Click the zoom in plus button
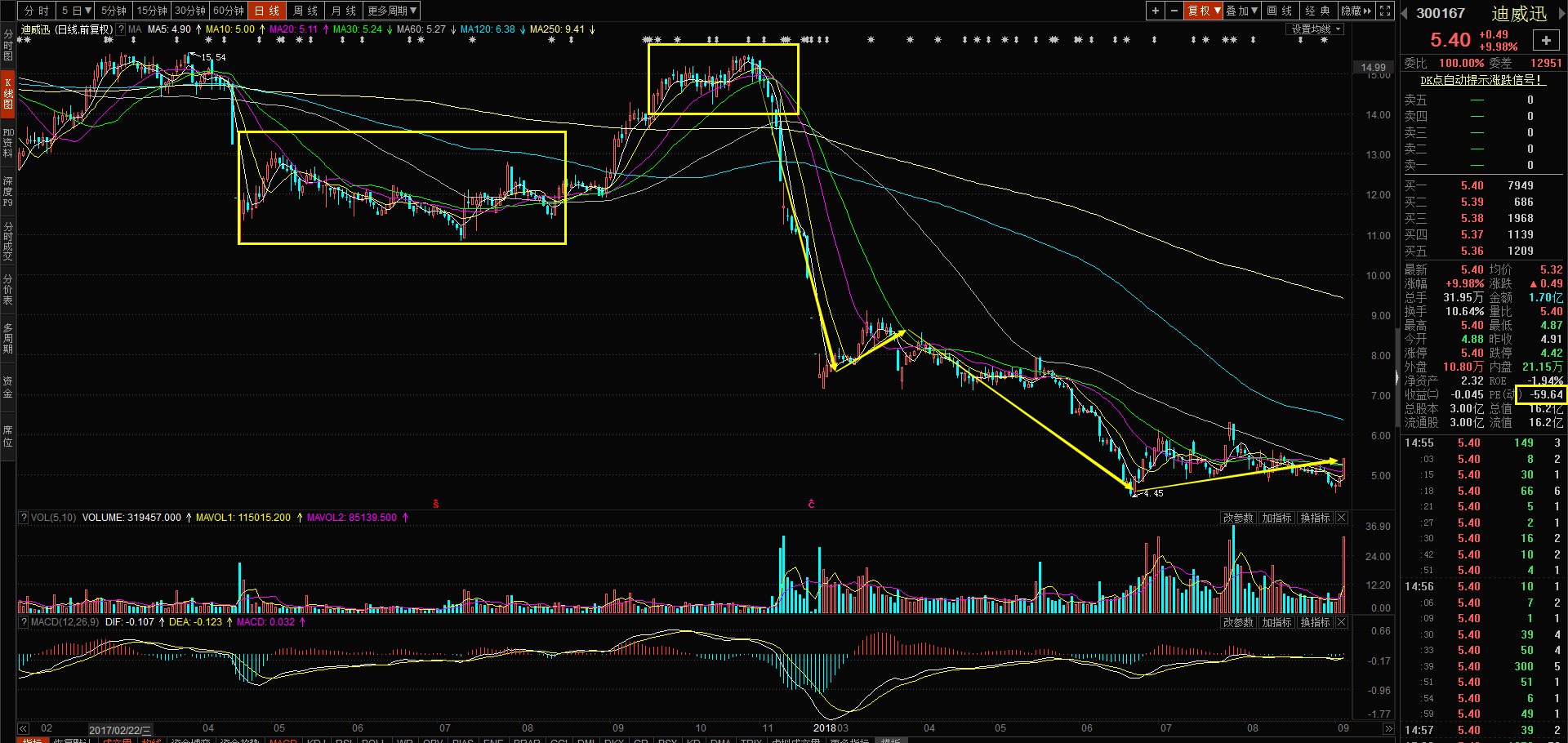This screenshot has width=1568, height=743. coord(1155,11)
